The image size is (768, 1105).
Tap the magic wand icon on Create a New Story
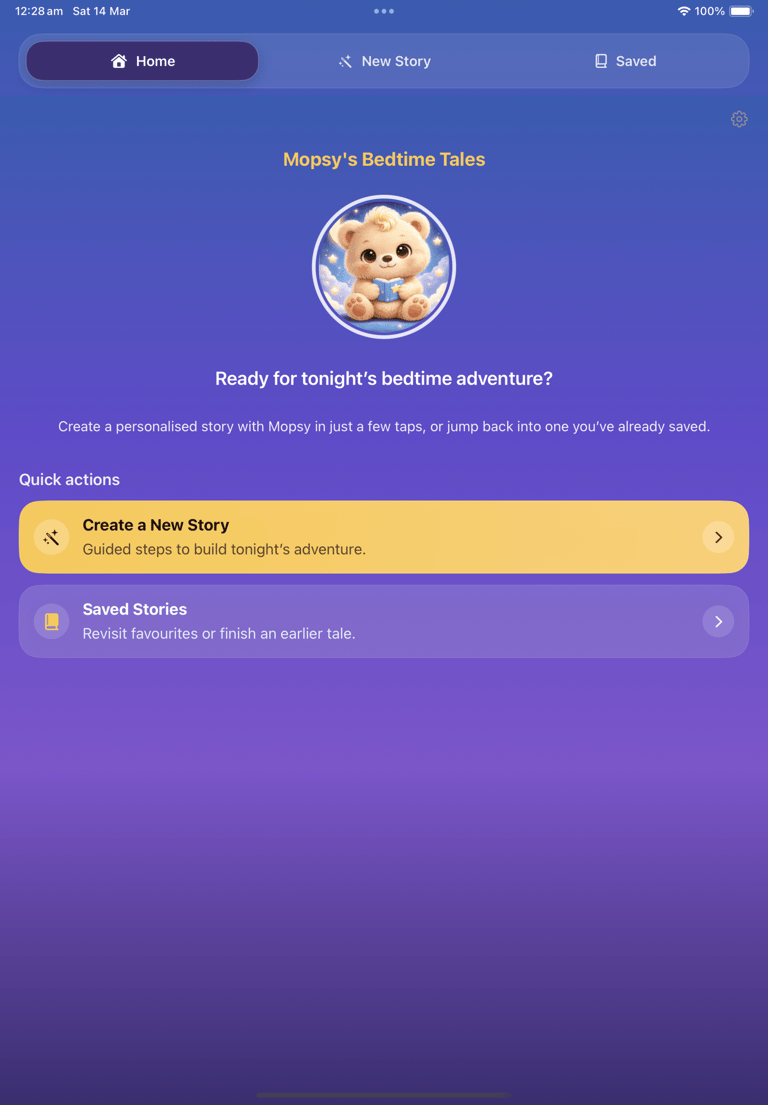pos(51,538)
